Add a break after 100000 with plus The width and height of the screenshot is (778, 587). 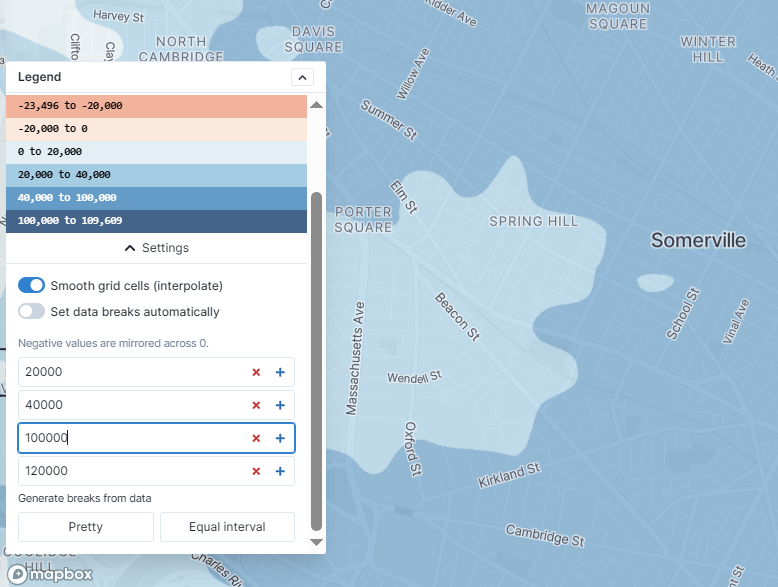[x=280, y=438]
